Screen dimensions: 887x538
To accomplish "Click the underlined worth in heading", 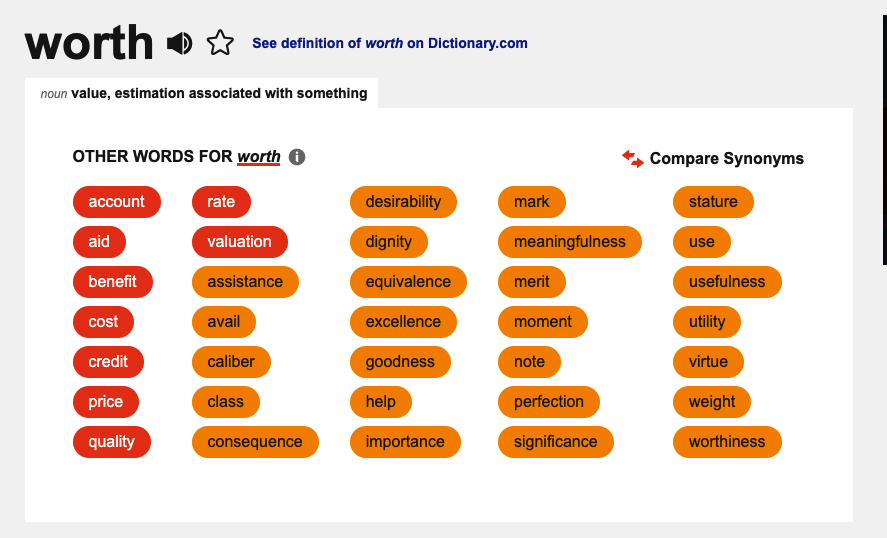I will pos(259,157).
